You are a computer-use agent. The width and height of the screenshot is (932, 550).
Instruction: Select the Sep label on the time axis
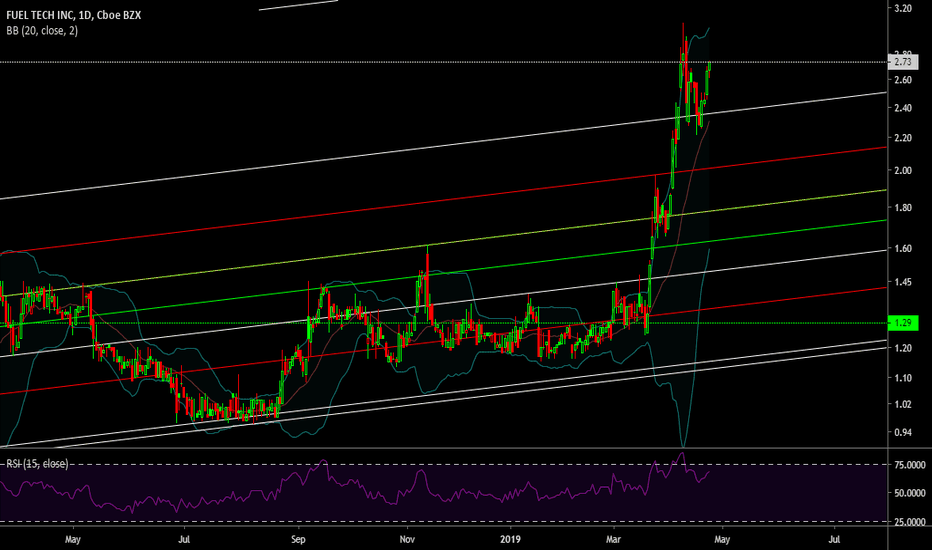[298, 539]
